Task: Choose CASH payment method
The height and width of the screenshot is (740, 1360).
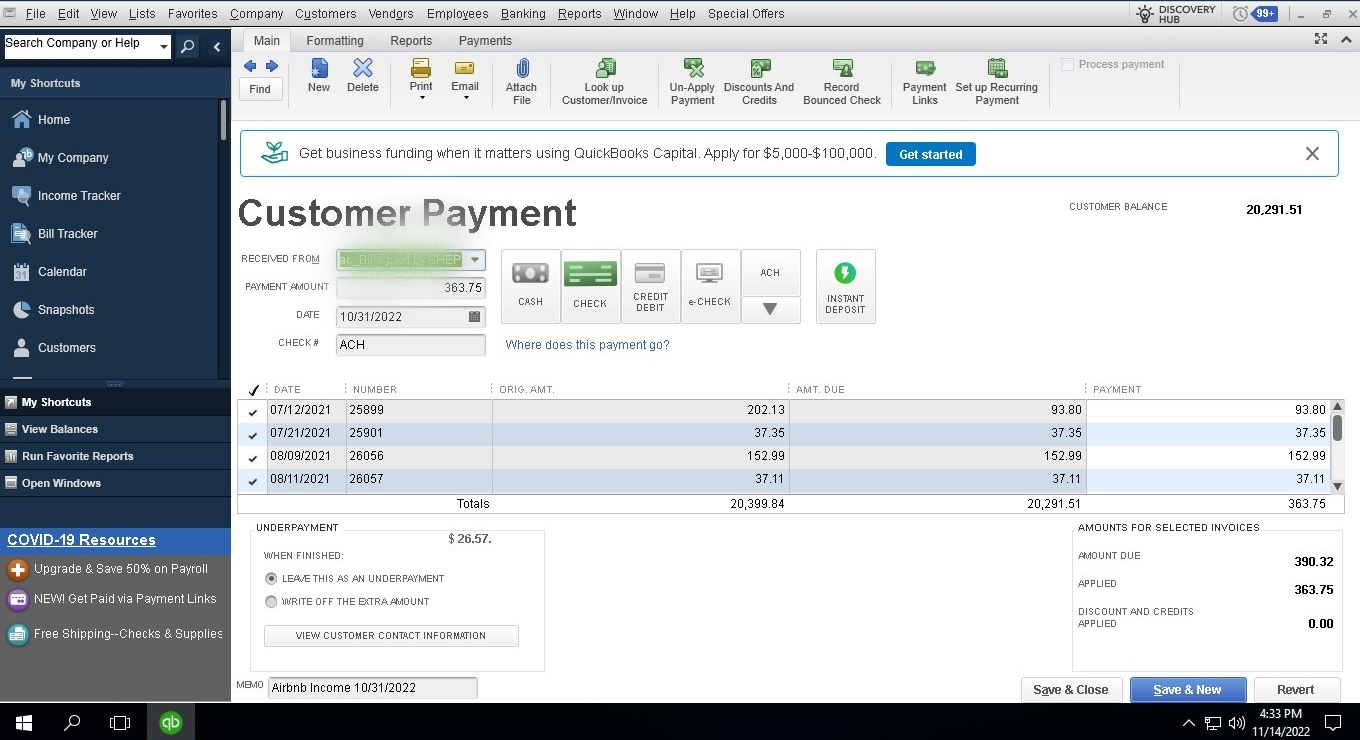Action: [x=531, y=286]
